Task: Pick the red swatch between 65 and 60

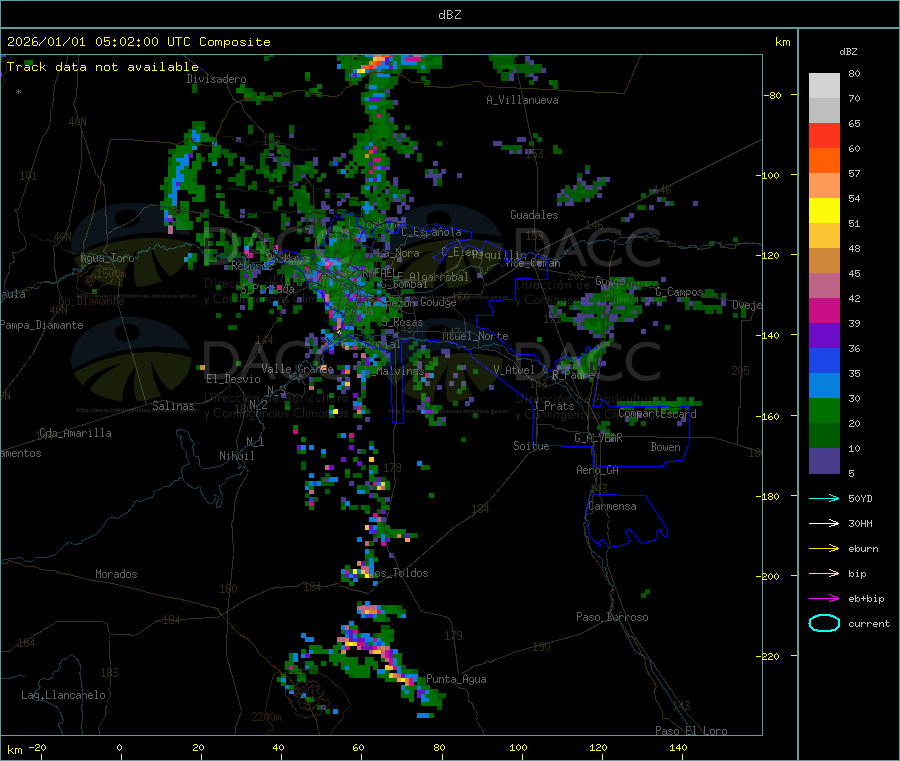Action: pyautogui.click(x=824, y=135)
